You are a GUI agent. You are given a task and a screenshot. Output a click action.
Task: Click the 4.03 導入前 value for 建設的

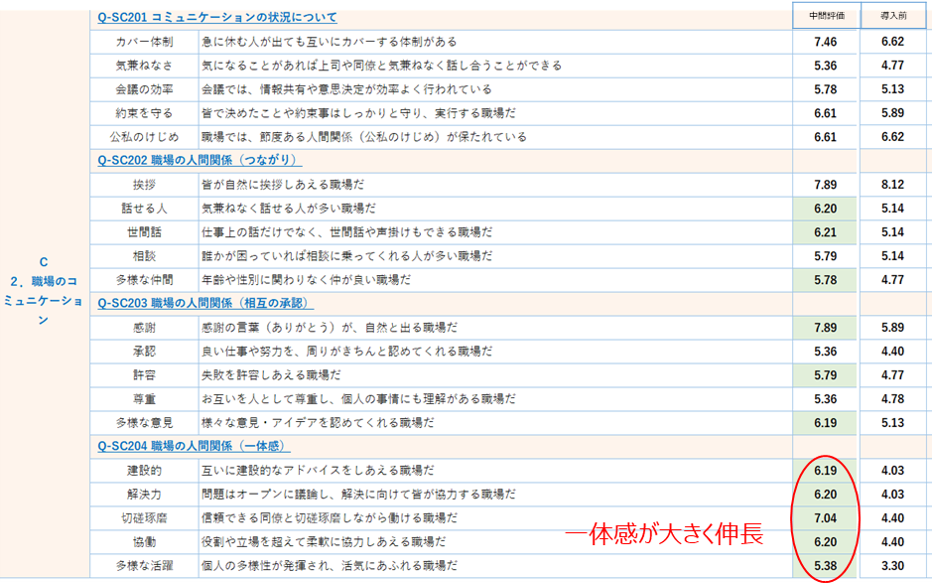(893, 471)
